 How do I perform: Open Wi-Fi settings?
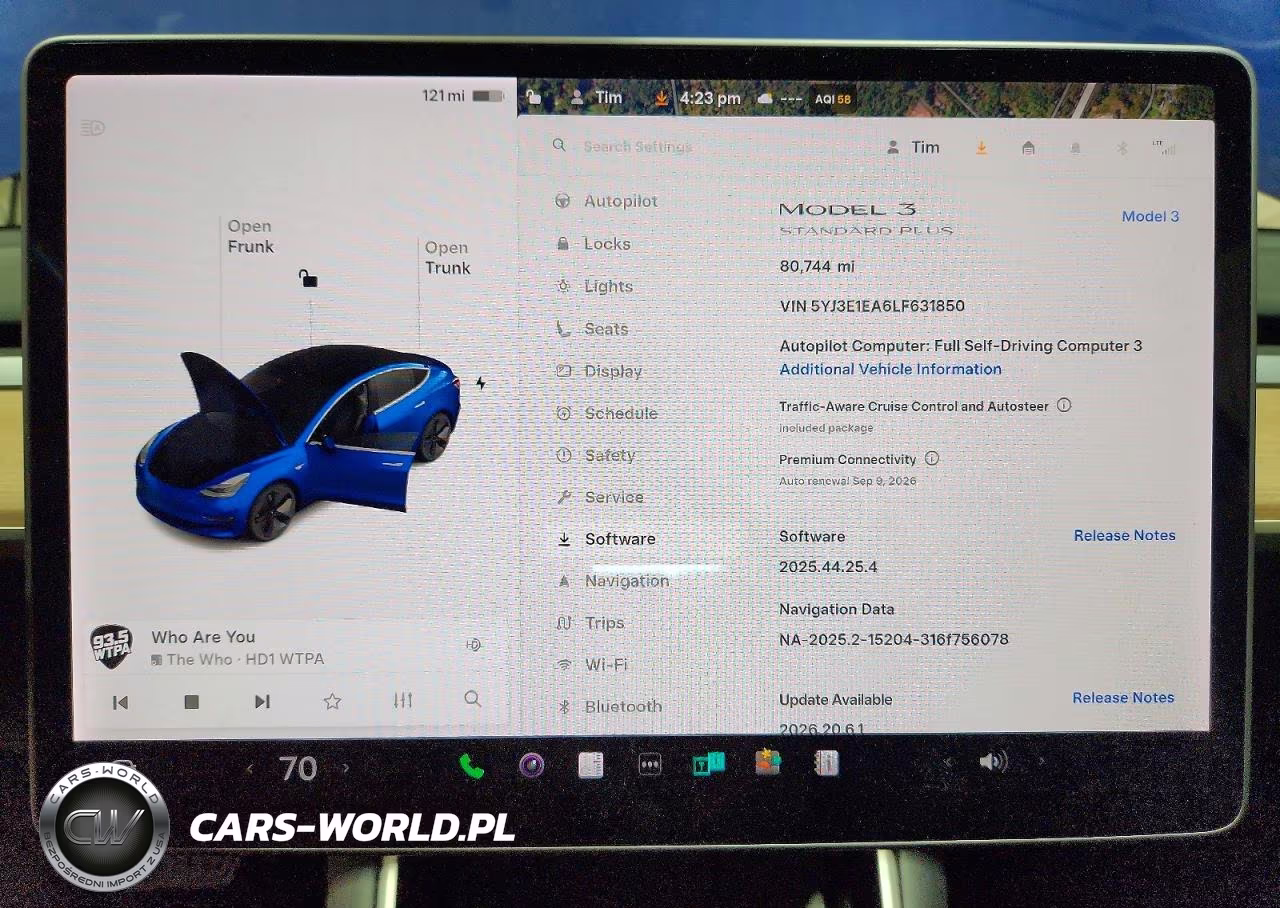point(592,665)
